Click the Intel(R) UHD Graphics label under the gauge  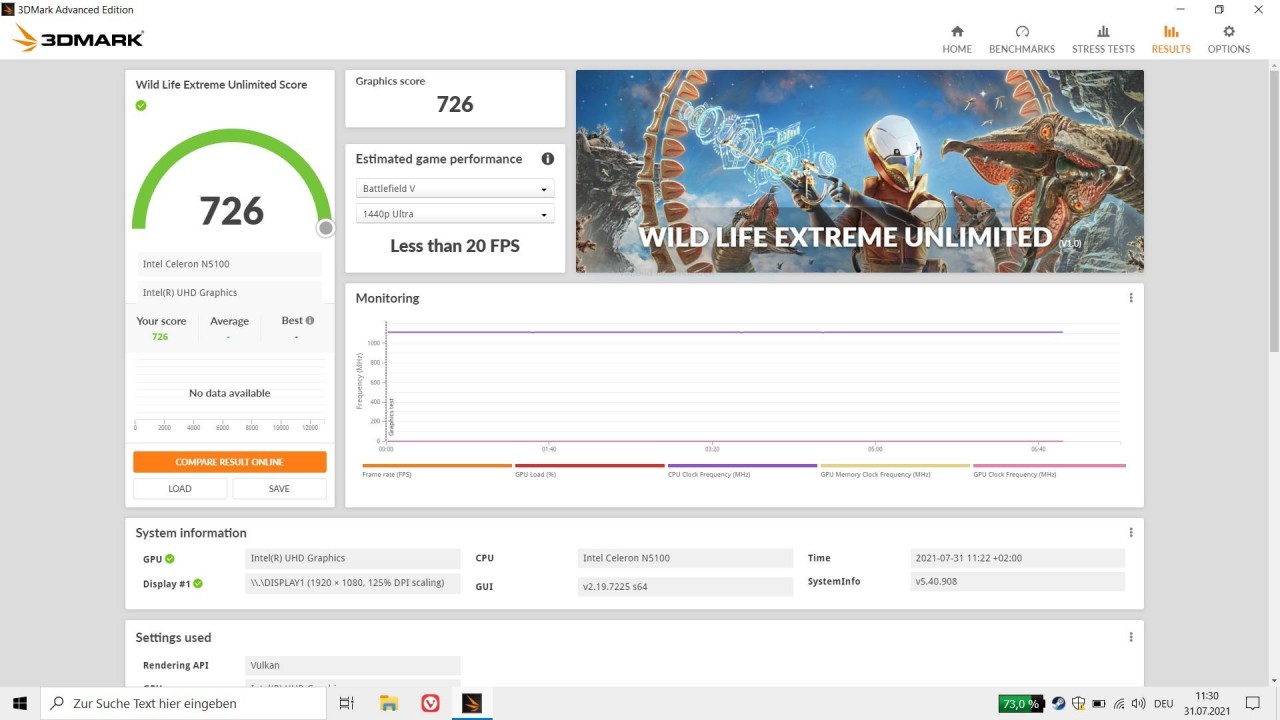[x=230, y=293]
